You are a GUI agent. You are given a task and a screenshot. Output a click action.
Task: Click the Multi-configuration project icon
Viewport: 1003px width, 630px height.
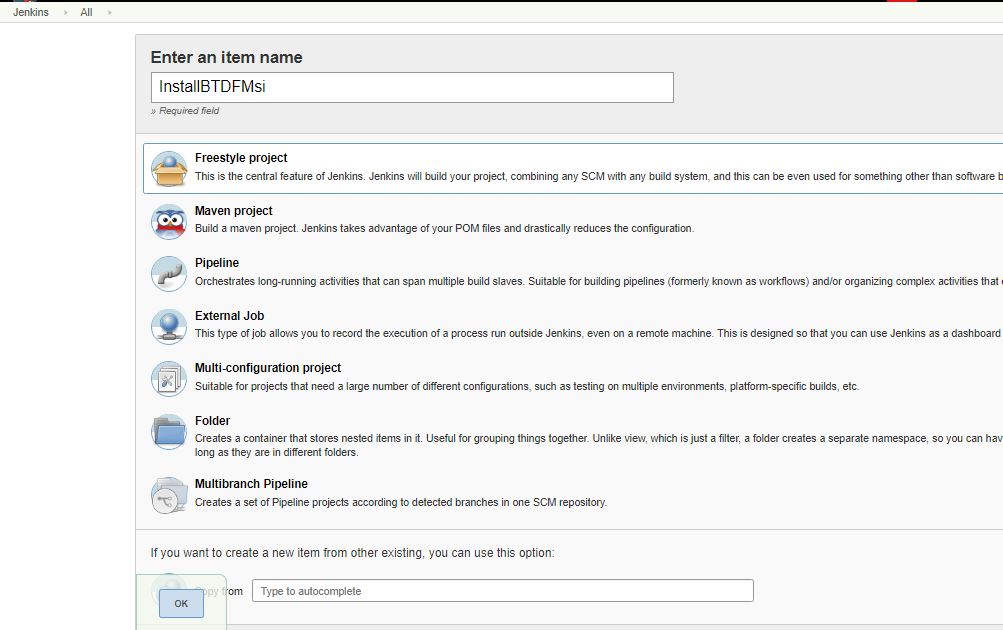pos(169,379)
